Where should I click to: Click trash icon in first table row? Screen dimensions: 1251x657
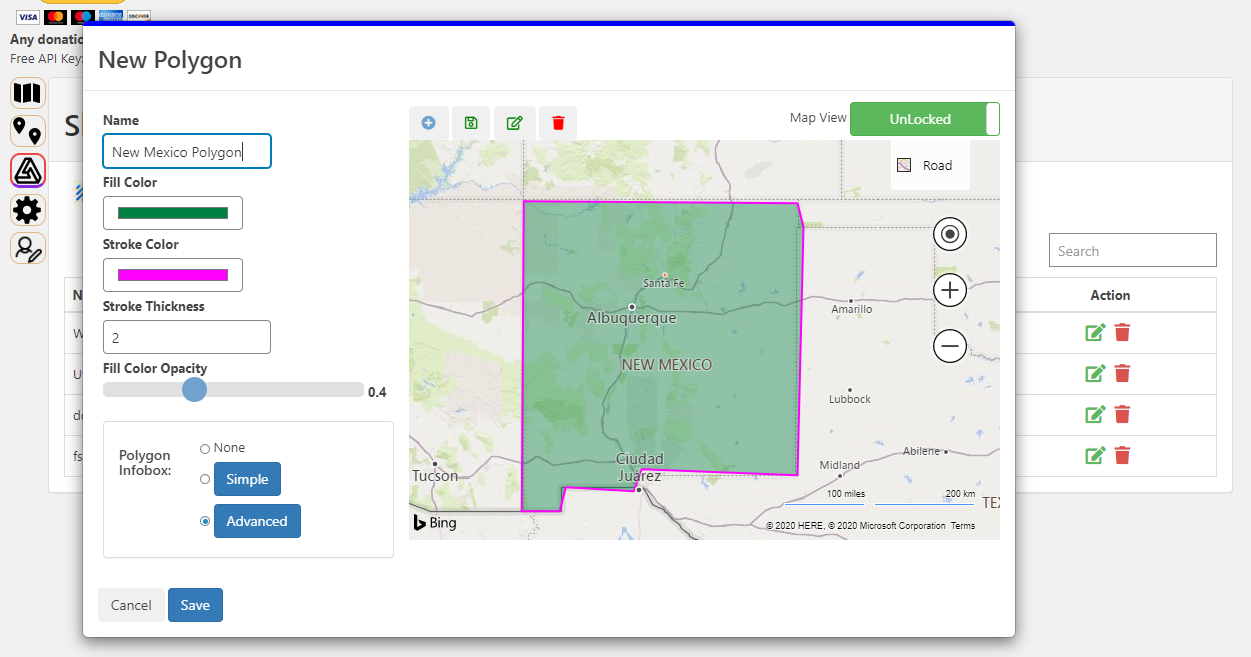click(1122, 333)
